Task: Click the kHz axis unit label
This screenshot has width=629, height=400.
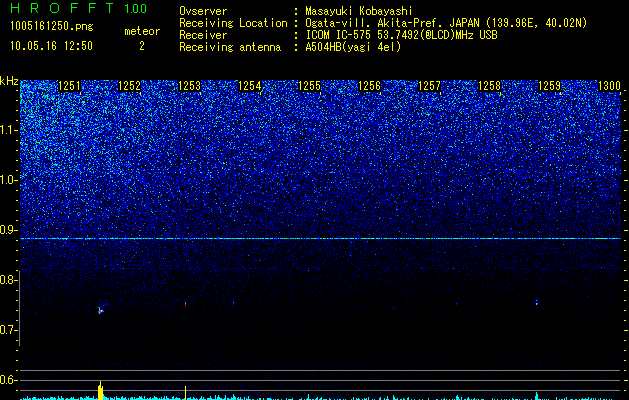Action: point(9,81)
